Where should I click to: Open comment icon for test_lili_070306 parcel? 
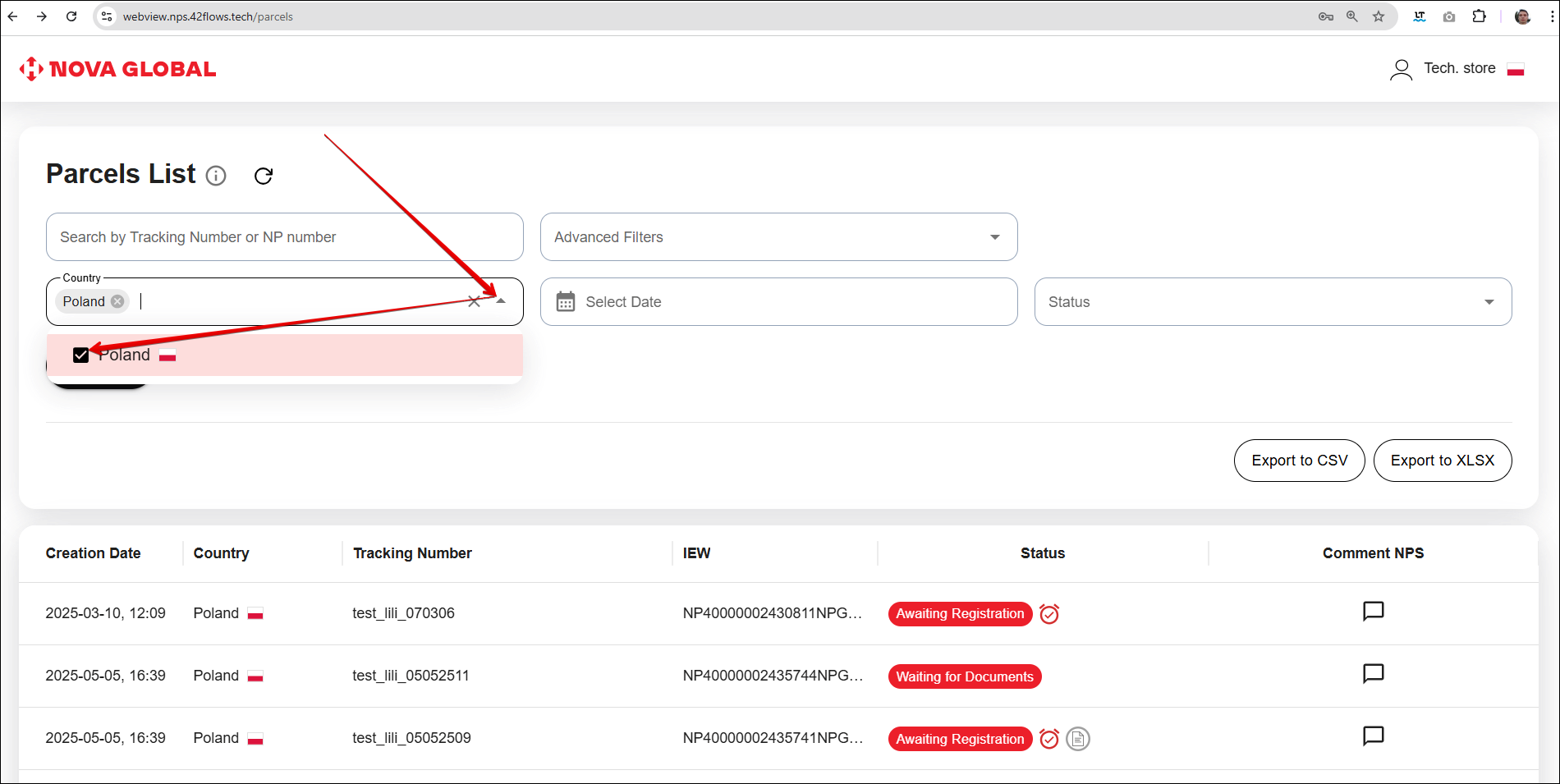[x=1373, y=612]
